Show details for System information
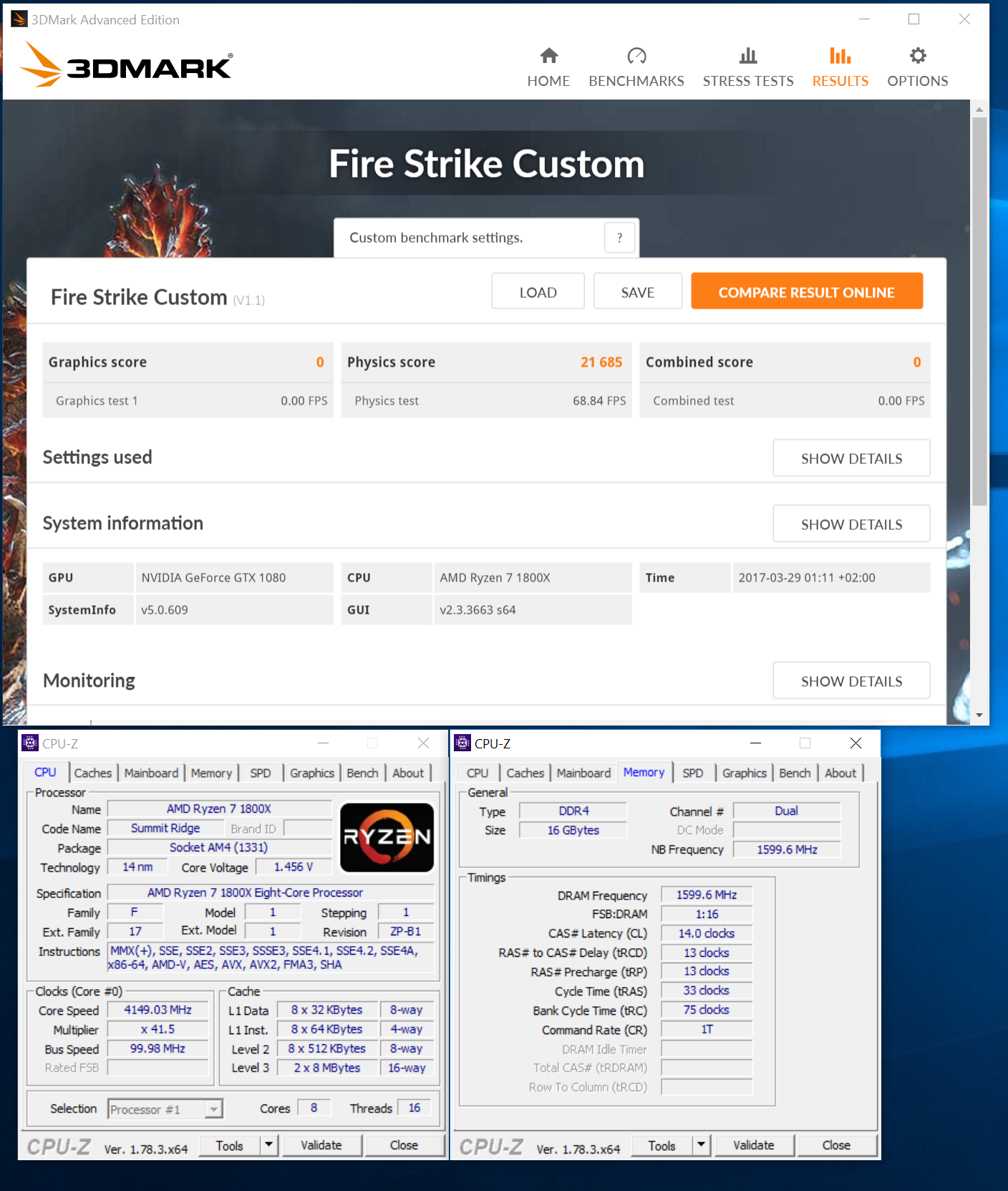The height and width of the screenshot is (1191, 1008). (x=851, y=524)
